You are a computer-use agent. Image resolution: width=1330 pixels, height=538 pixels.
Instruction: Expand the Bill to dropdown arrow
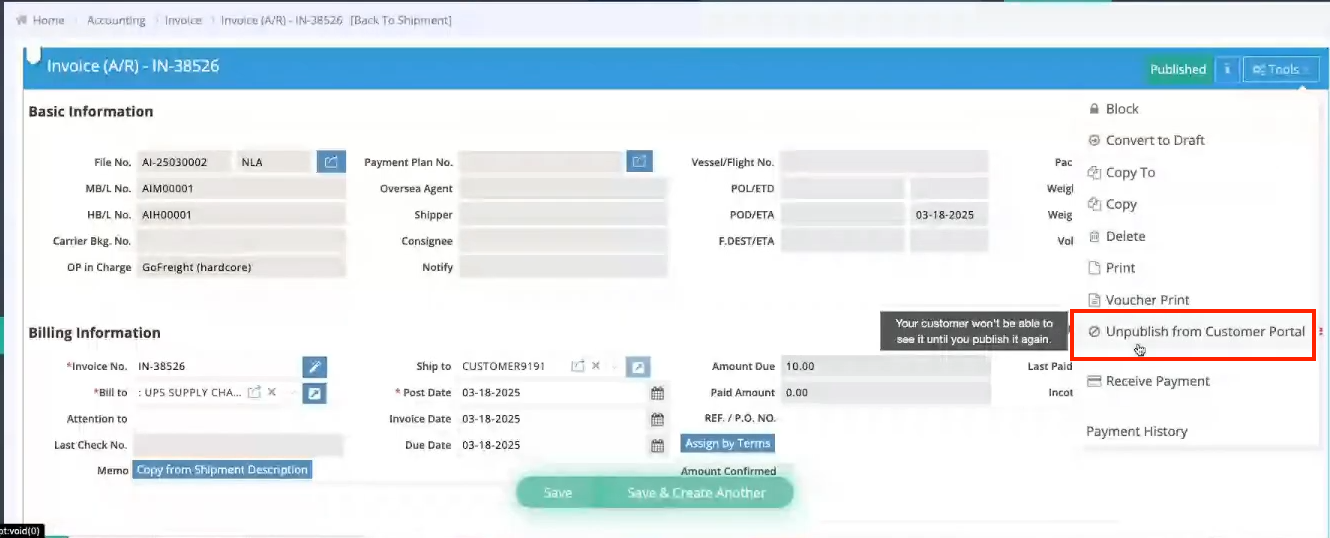(x=291, y=393)
